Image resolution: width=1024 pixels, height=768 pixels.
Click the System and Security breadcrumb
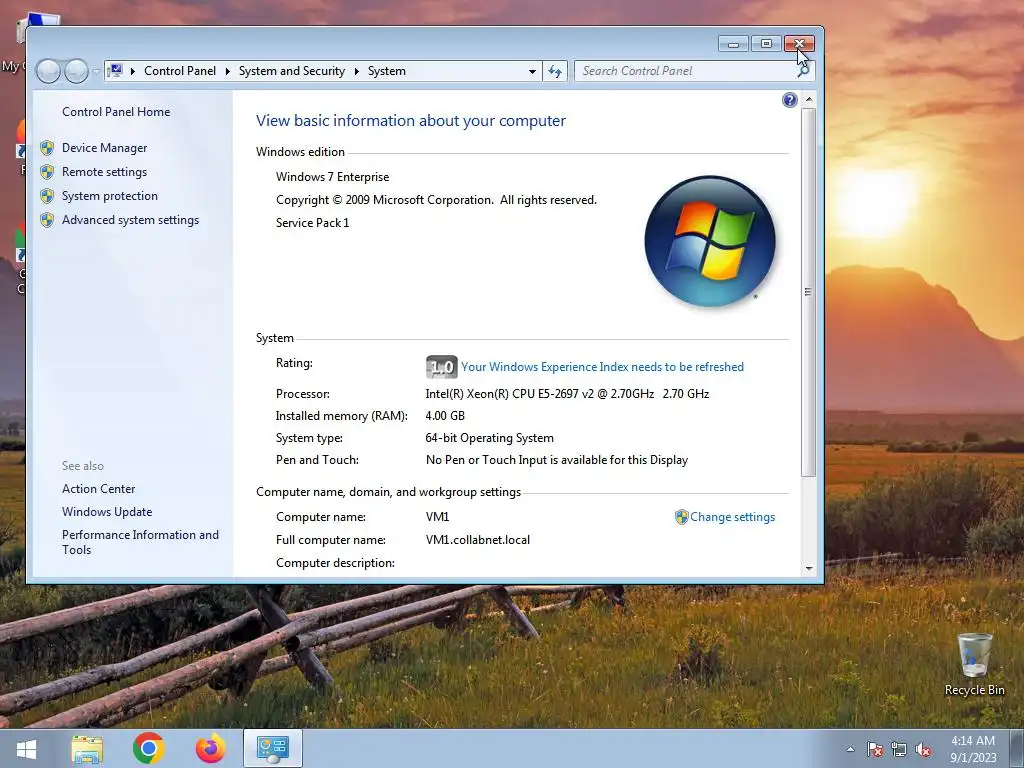292,71
